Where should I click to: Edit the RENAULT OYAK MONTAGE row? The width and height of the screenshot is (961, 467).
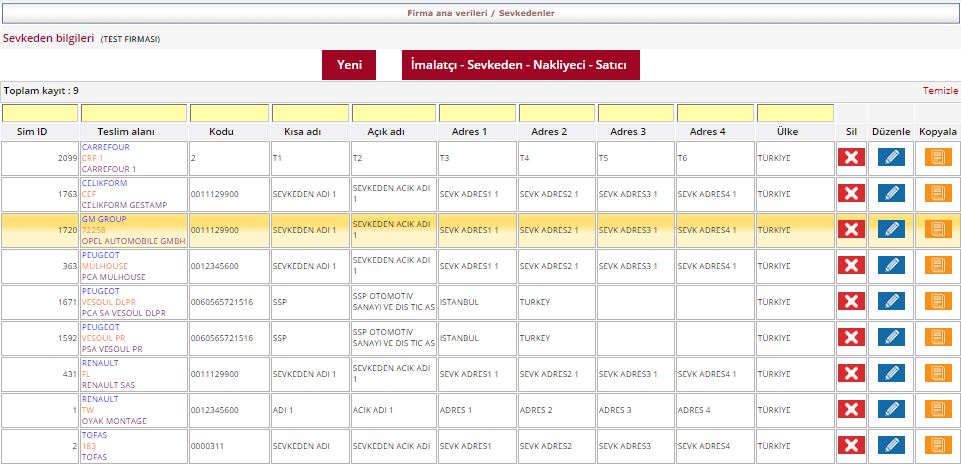891,409
